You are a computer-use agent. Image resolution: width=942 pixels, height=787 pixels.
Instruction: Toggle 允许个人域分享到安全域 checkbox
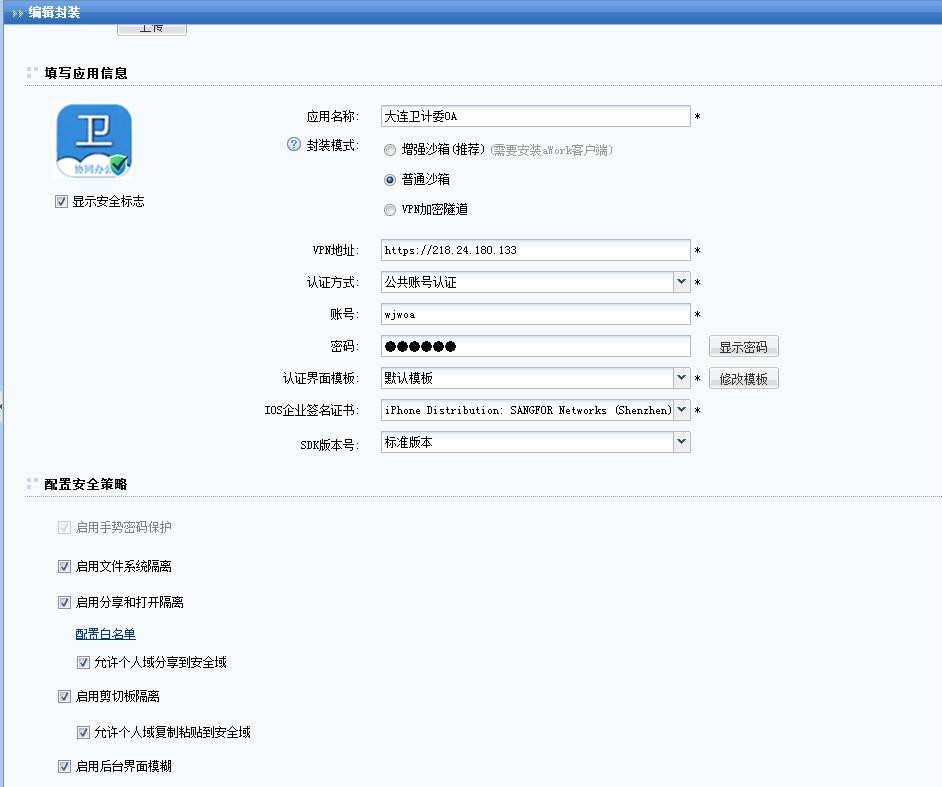[x=83, y=662]
